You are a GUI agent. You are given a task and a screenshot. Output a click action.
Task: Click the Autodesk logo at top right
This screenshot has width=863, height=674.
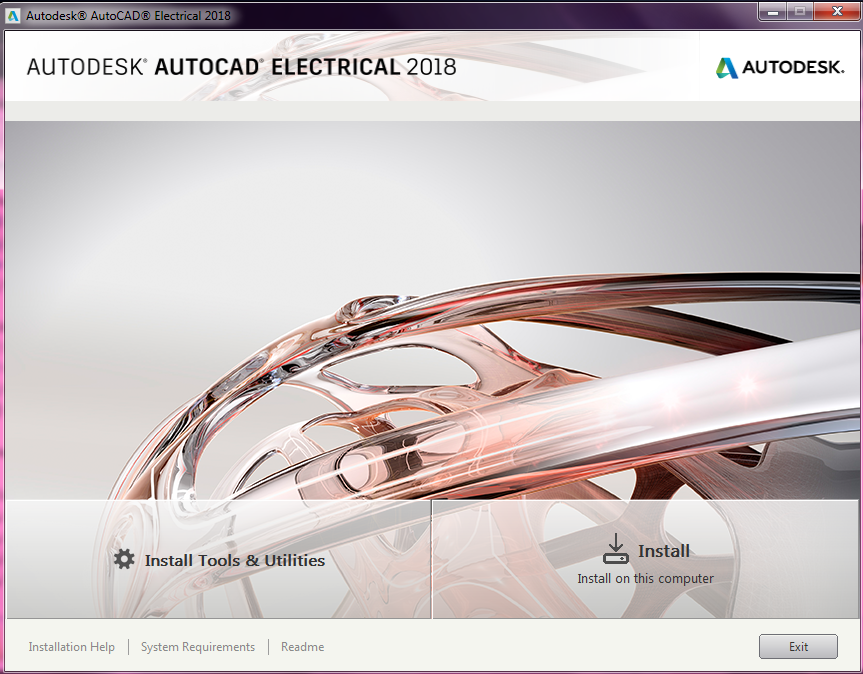pos(779,68)
